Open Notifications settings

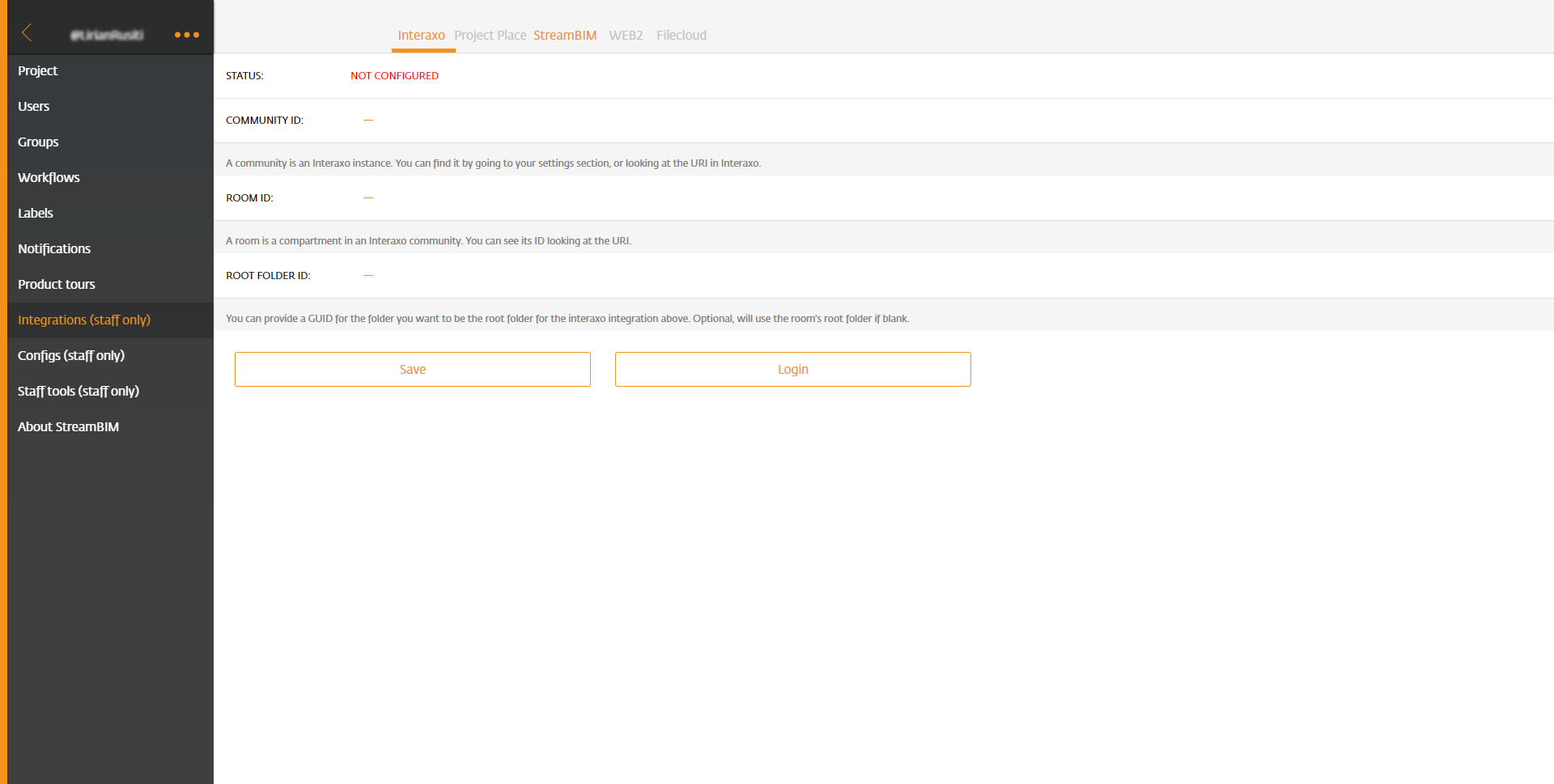110,248
